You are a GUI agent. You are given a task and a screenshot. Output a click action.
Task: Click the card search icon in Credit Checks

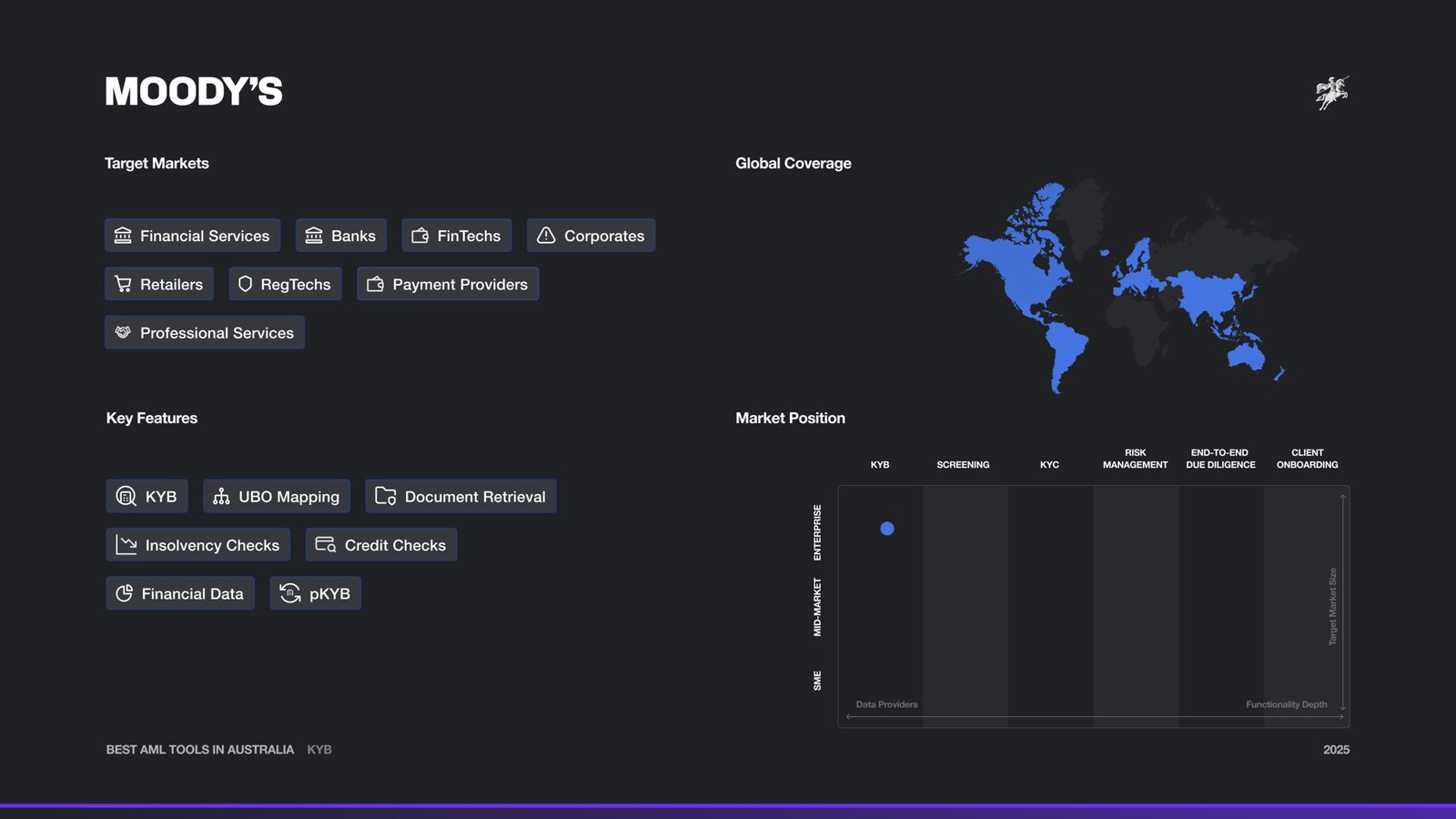point(326,545)
